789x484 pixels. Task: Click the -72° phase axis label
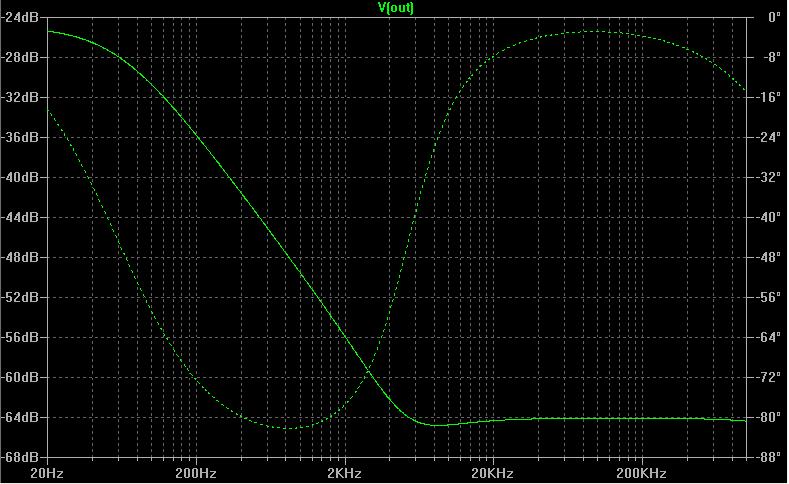[x=767, y=377]
